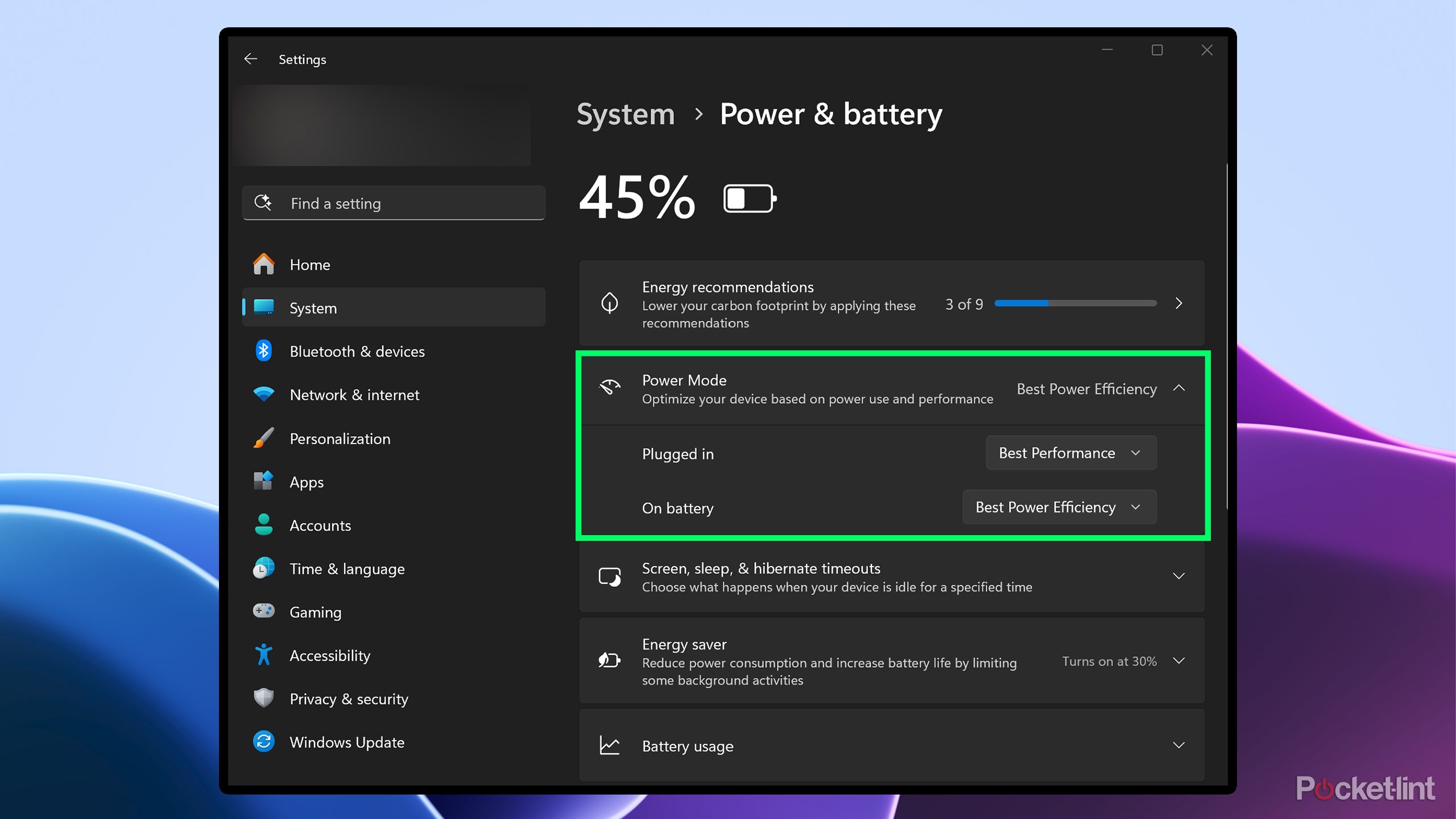Select System in the sidebar

[312, 308]
